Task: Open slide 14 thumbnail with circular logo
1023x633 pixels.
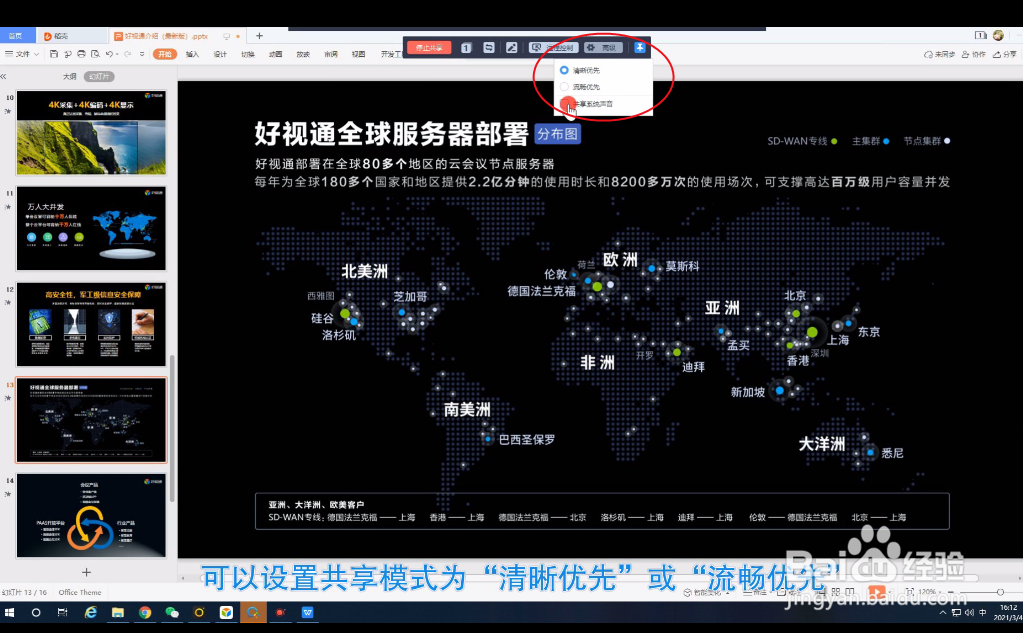Action: (x=91, y=516)
